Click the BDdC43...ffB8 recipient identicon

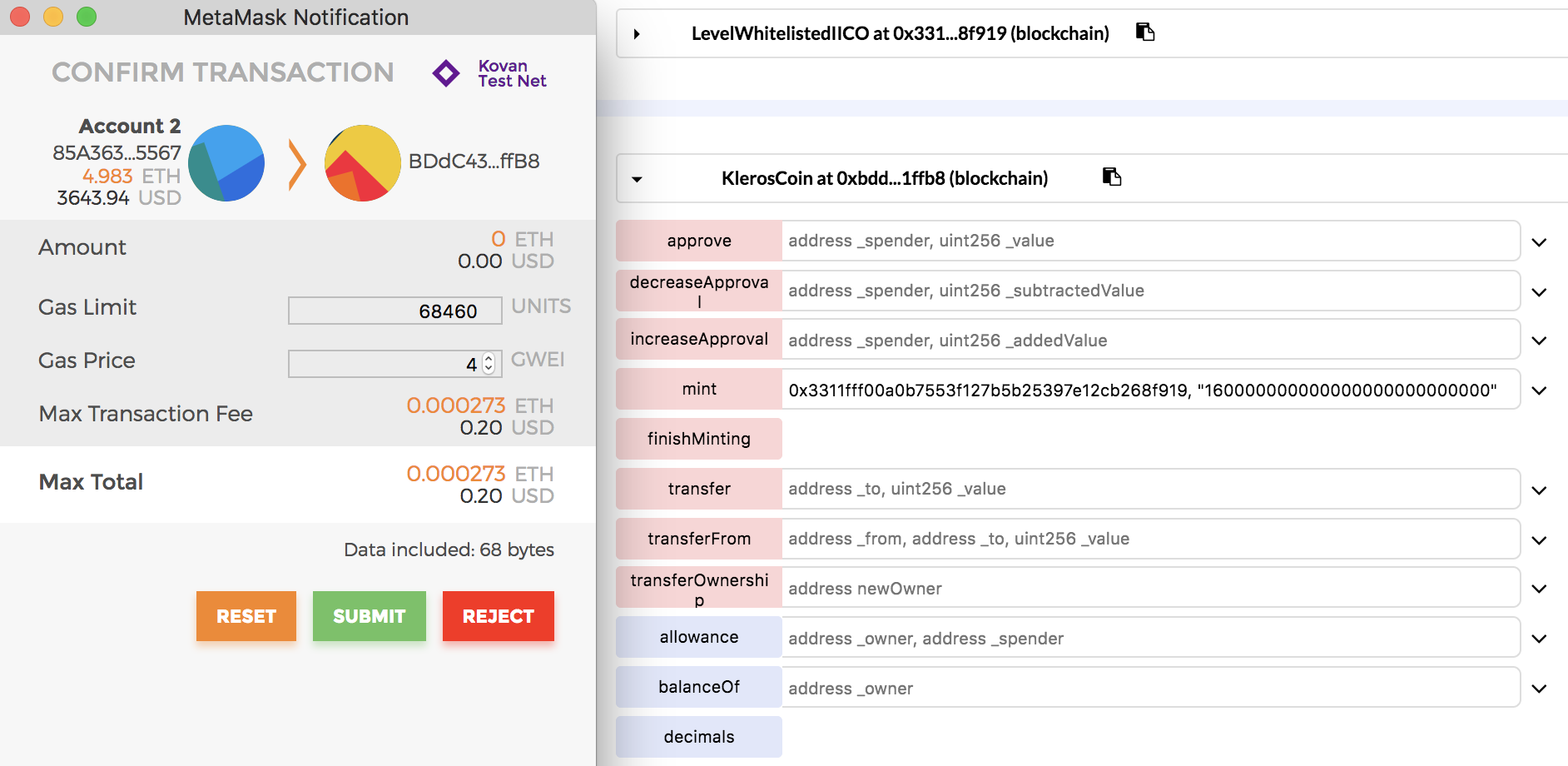tap(362, 163)
